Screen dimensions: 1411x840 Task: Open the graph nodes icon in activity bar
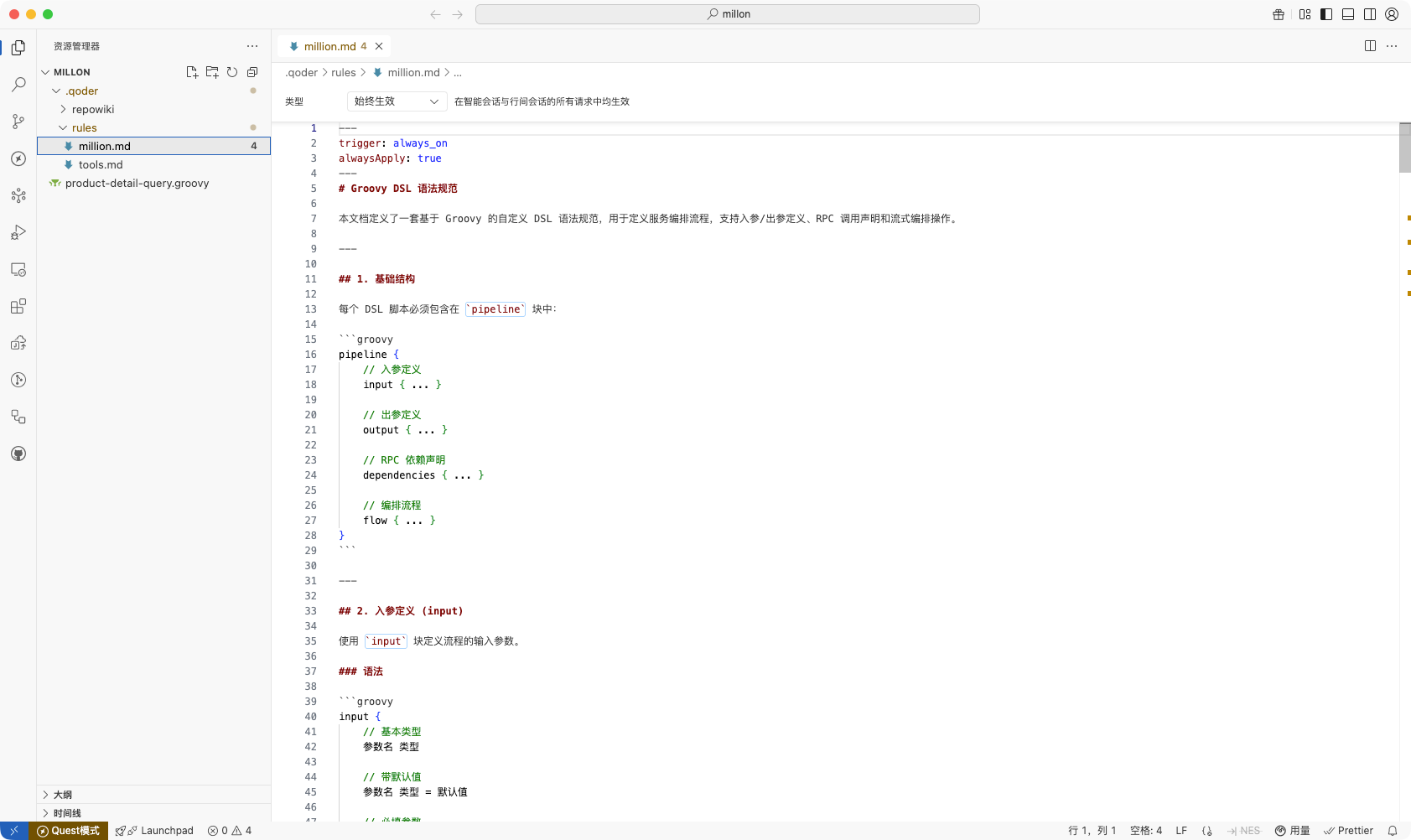pos(18,195)
